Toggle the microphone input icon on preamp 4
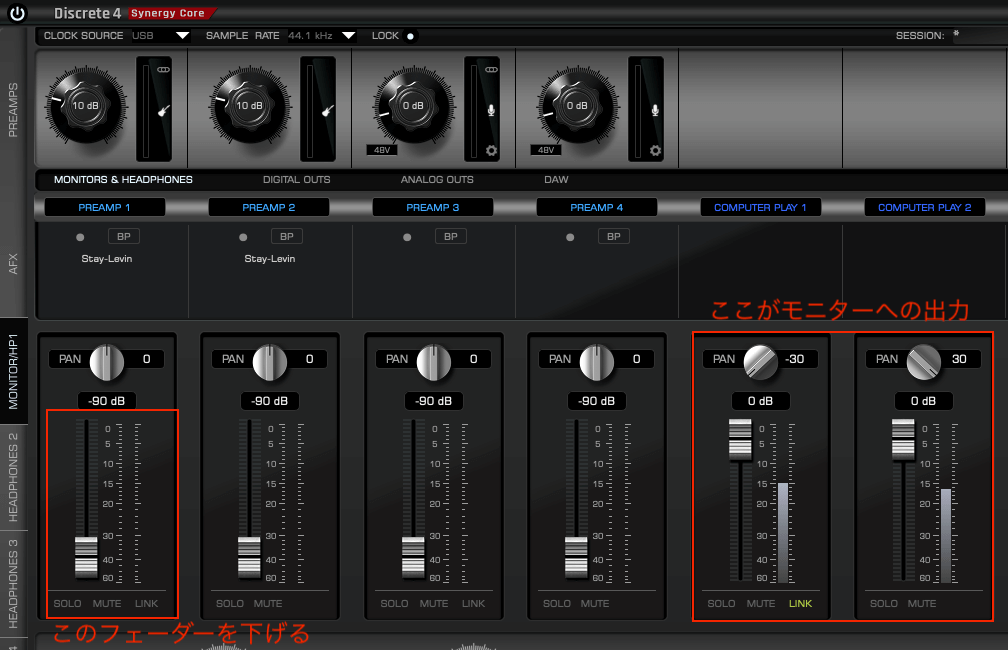 pos(655,110)
